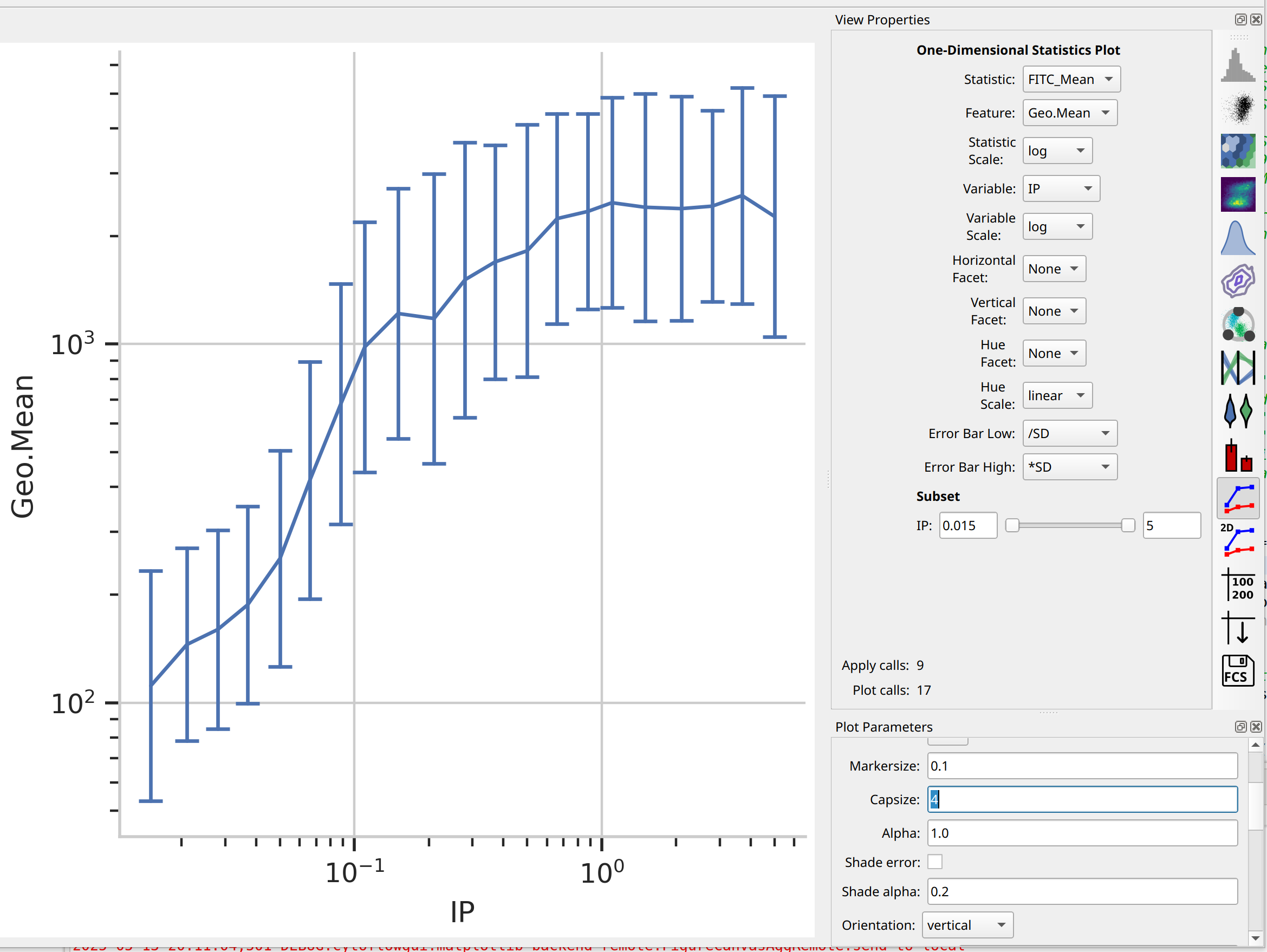The width and height of the screenshot is (1267, 952).
Task: Expand the Feature Geo.Mean dropdown
Action: tap(1069, 113)
